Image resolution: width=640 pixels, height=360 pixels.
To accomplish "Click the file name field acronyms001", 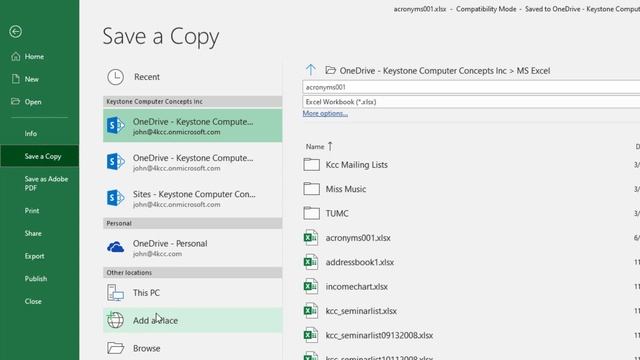I will 471,87.
